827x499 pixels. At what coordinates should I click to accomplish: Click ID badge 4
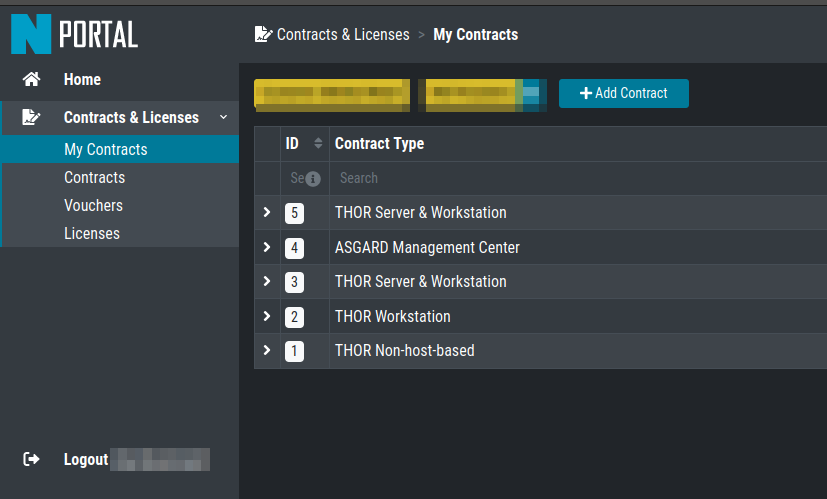click(x=294, y=247)
